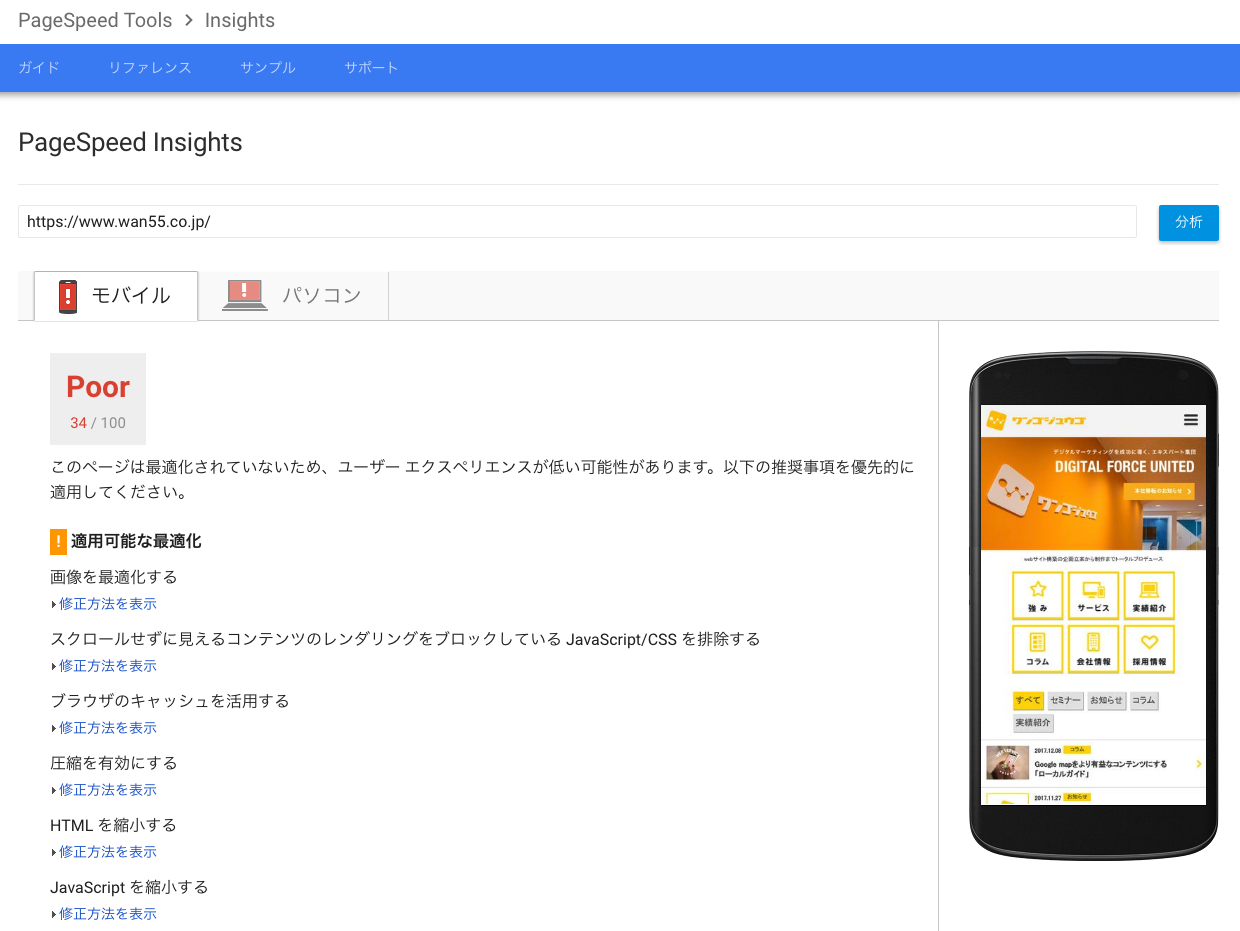Image resolution: width=1240 pixels, height=931 pixels.
Task: Select the すべて filter in phone preview
Action: (x=1028, y=701)
